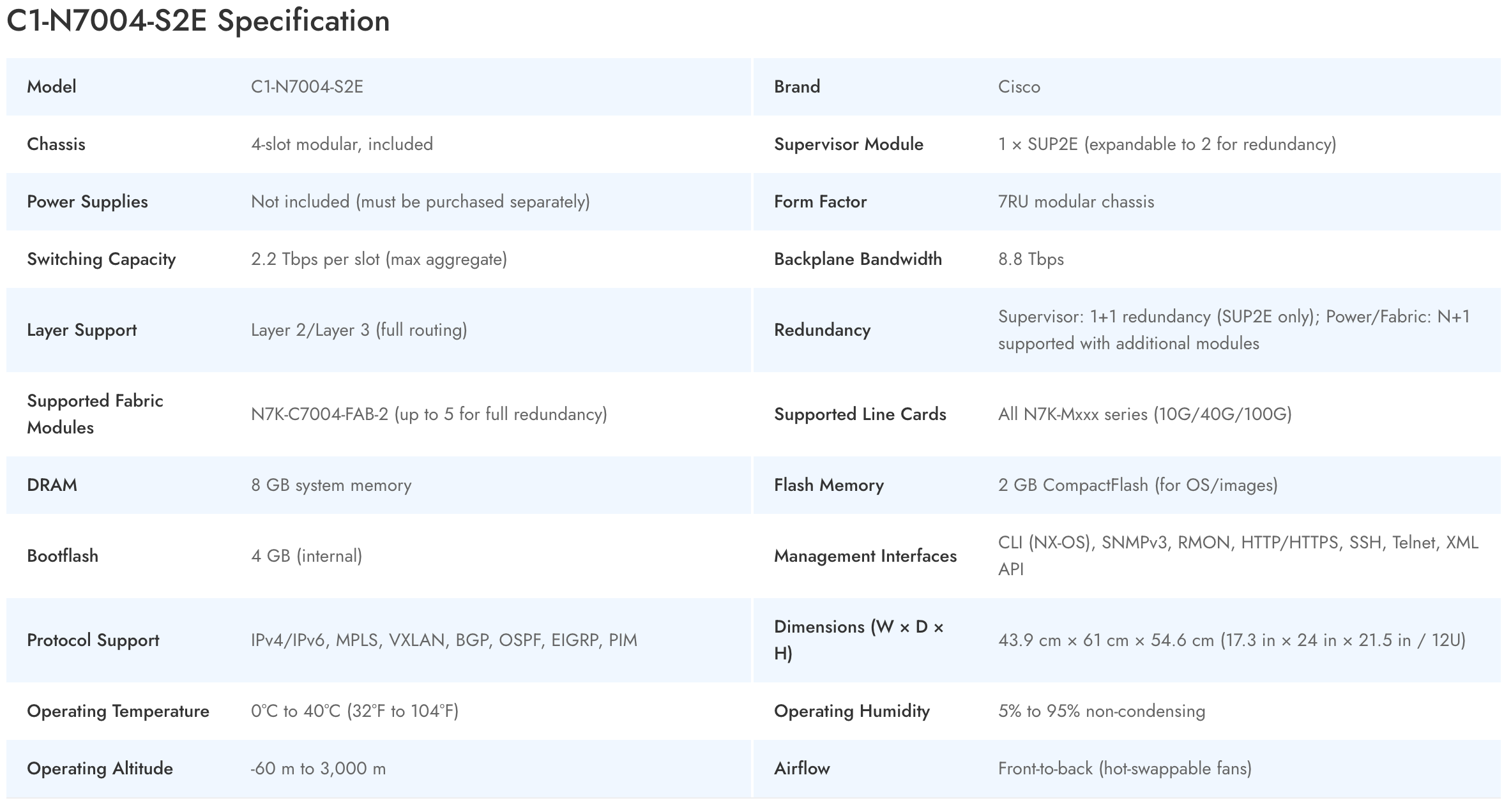The image size is (1511, 812).
Task: Select the Model value C1-N7004-S2E
Action: 307,87
